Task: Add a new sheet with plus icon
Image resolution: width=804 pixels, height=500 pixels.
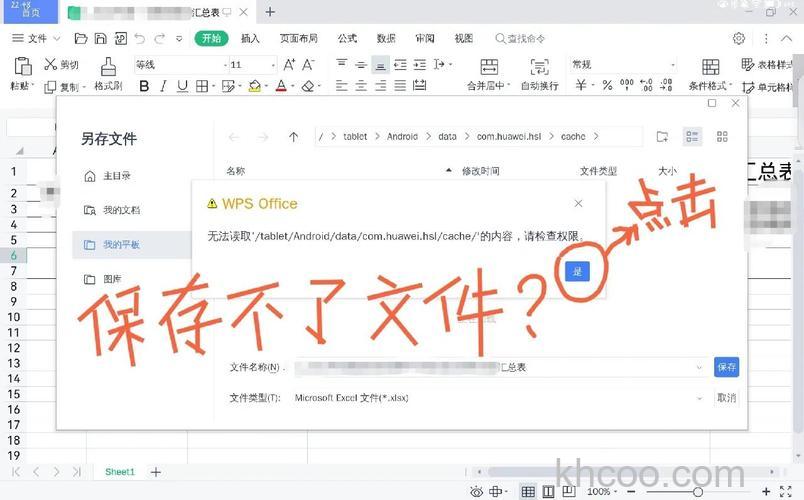Action: [x=156, y=472]
